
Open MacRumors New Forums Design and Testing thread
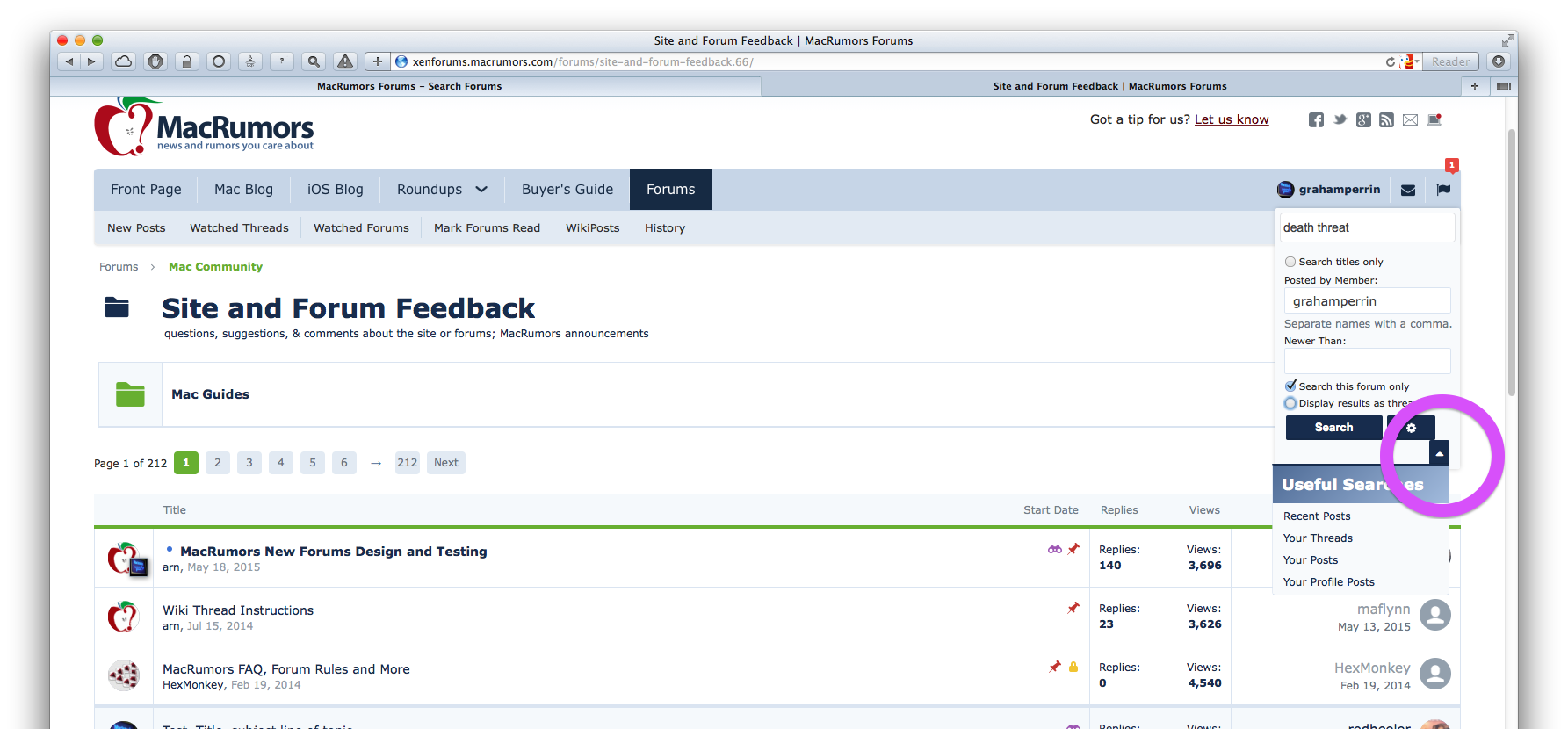point(334,552)
